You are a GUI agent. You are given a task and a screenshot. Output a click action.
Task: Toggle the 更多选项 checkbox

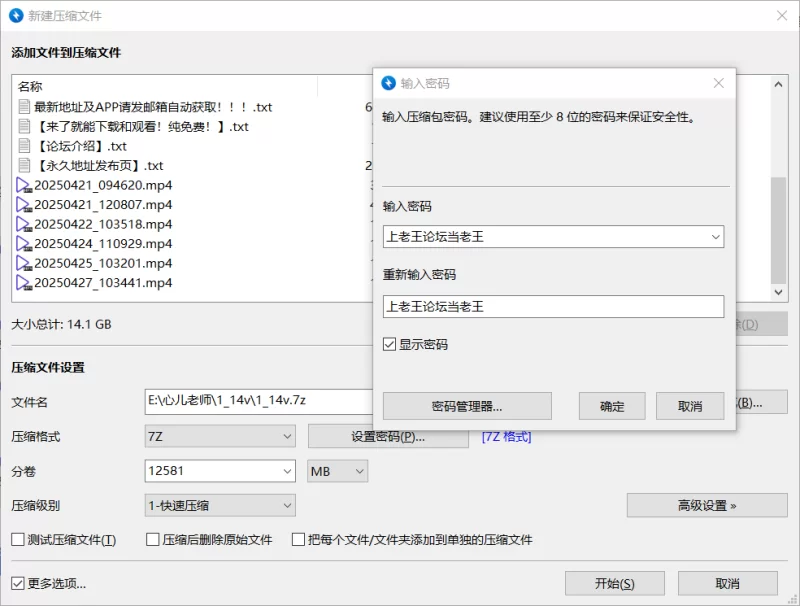pos(18,583)
